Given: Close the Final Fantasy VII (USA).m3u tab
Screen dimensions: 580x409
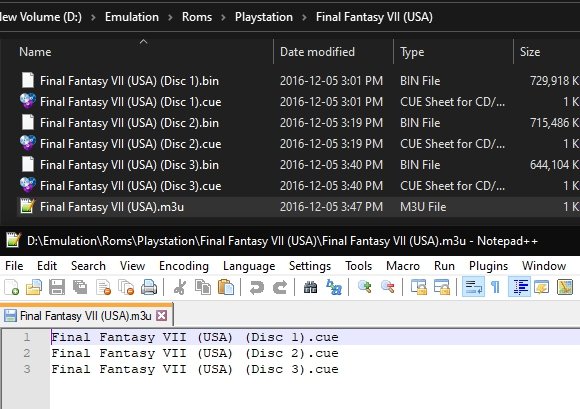Looking at the screenshot, I should pos(162,316).
